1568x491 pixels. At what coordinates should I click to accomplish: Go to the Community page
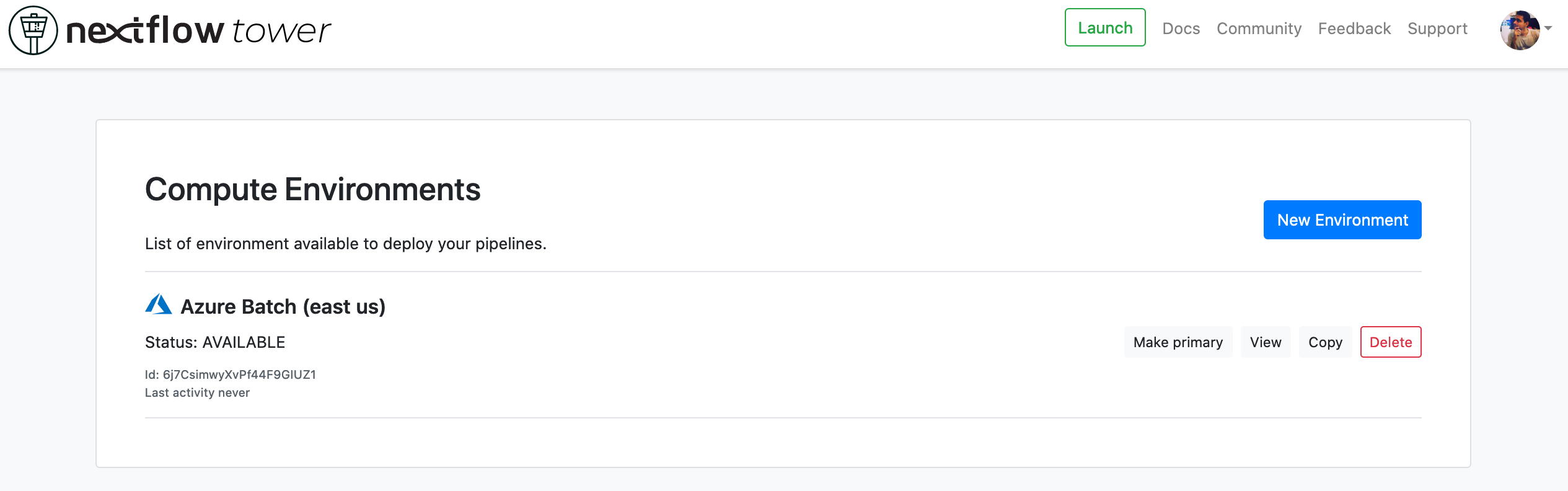pyautogui.click(x=1259, y=29)
